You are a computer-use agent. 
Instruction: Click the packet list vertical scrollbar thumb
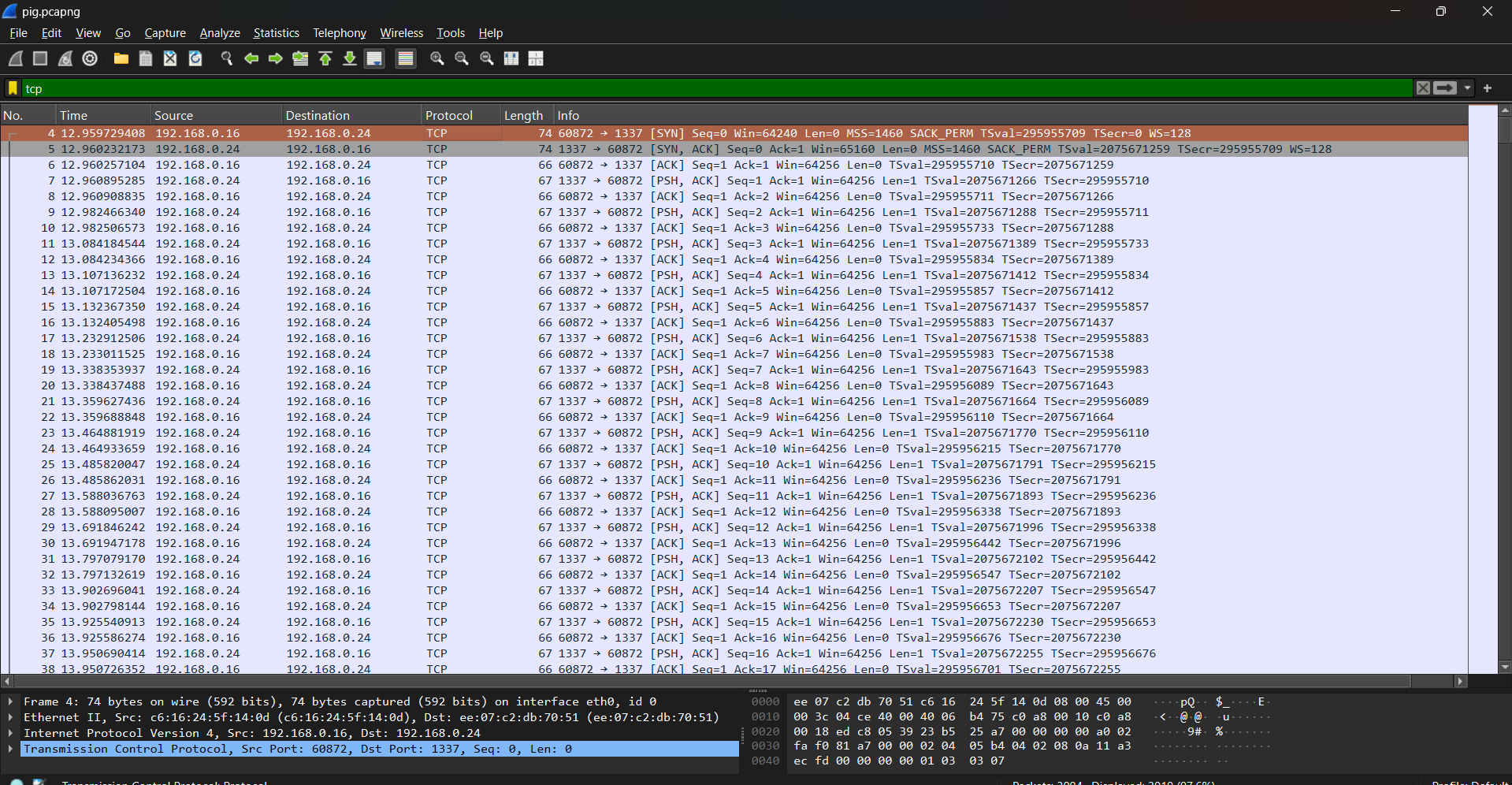1505,130
